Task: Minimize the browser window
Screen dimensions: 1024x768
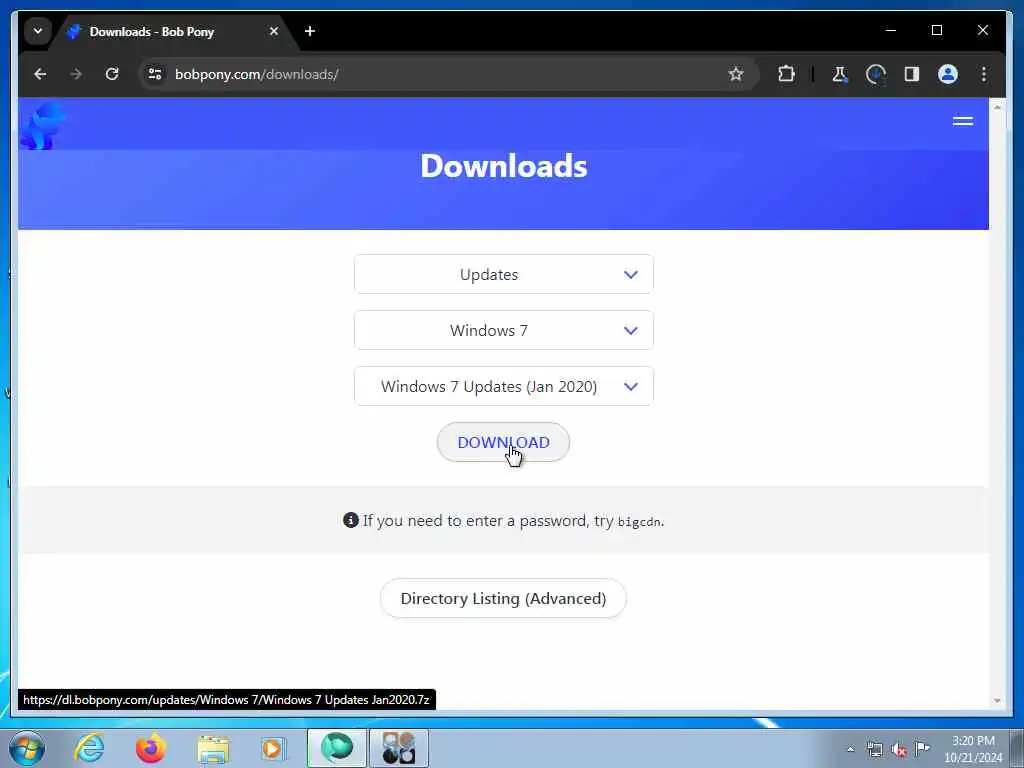Action: (891, 30)
